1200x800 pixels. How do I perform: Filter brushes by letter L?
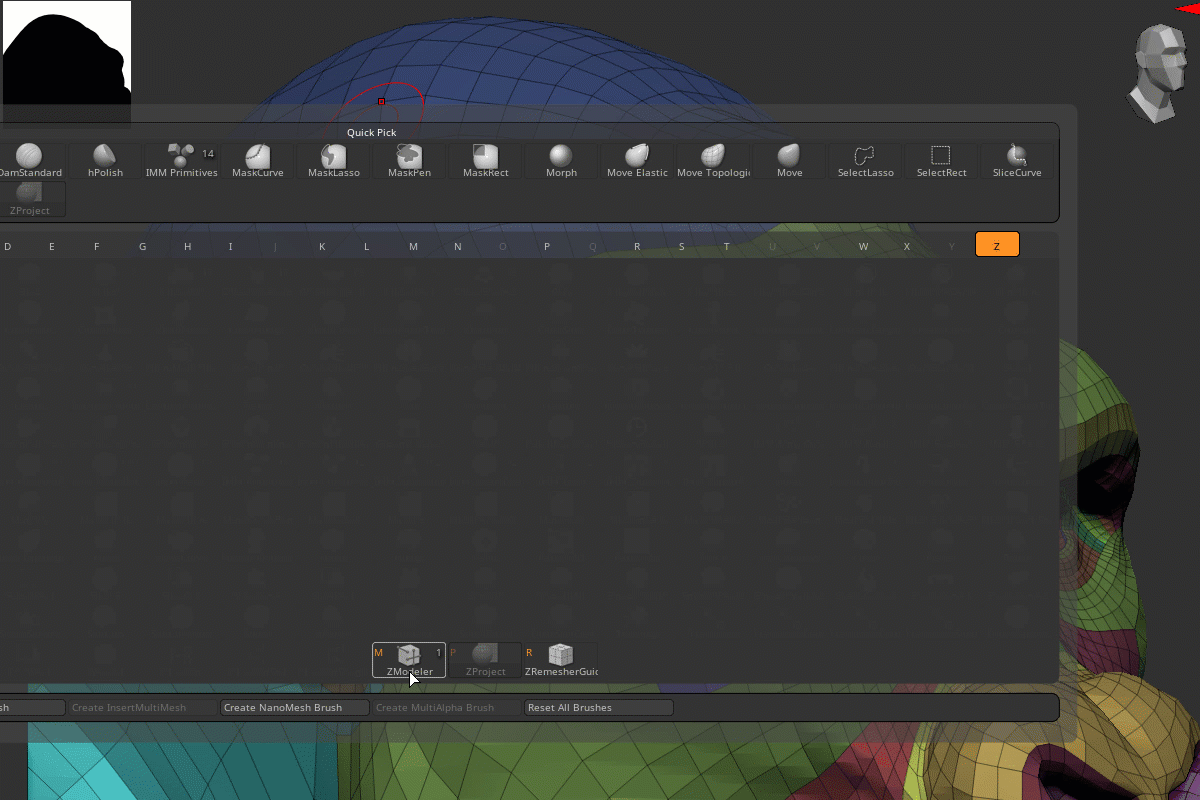367,246
